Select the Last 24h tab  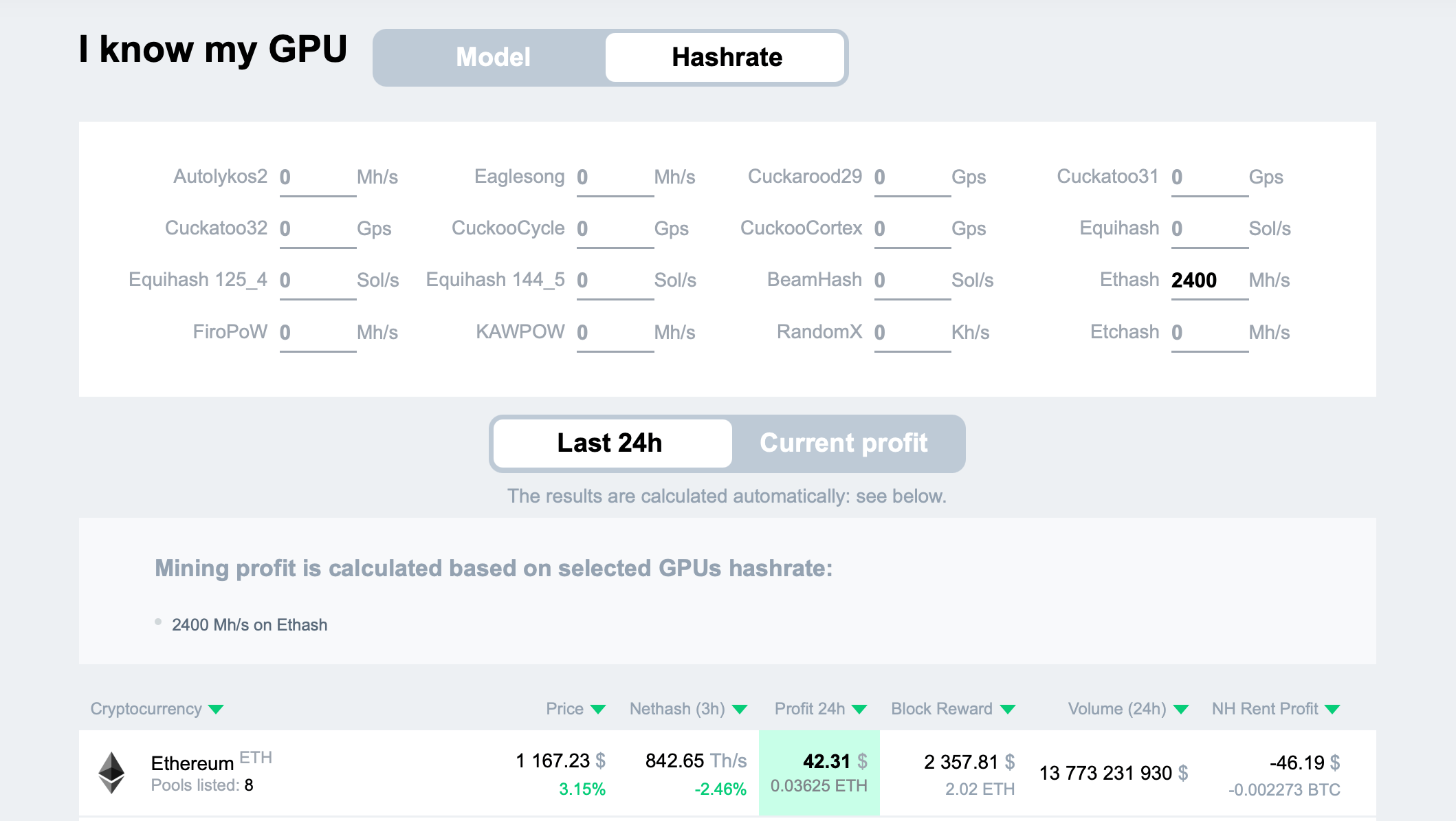pyautogui.click(x=610, y=444)
